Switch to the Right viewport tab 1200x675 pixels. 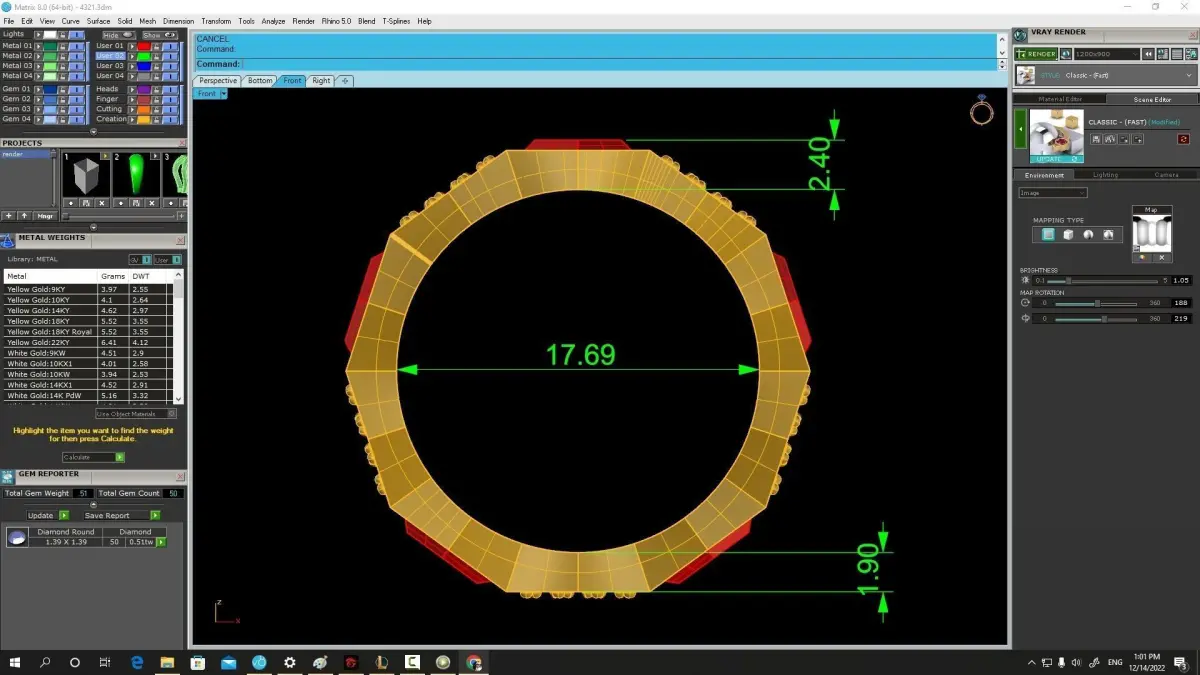(x=321, y=80)
